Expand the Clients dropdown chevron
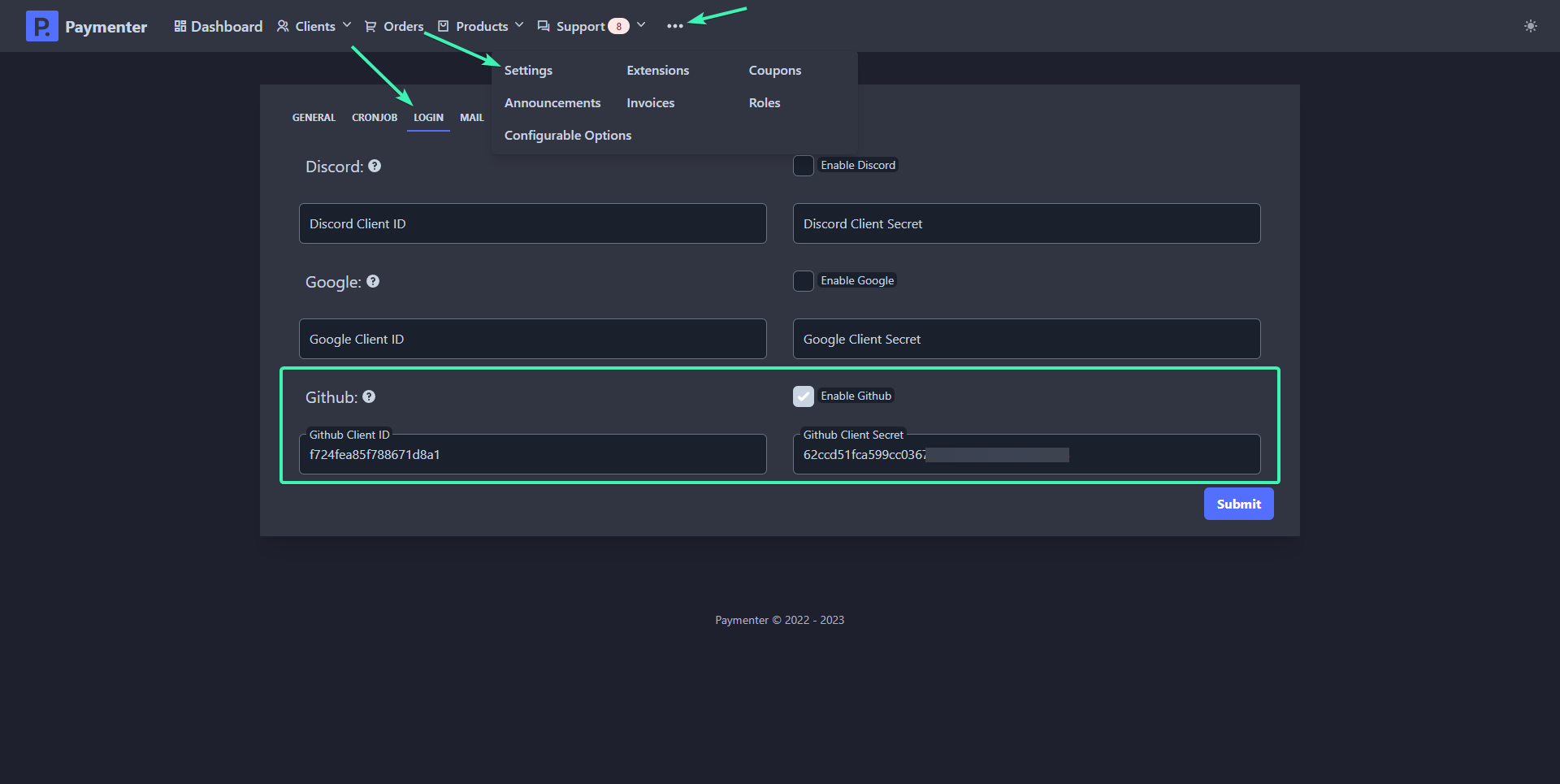1560x784 pixels. 347,25
